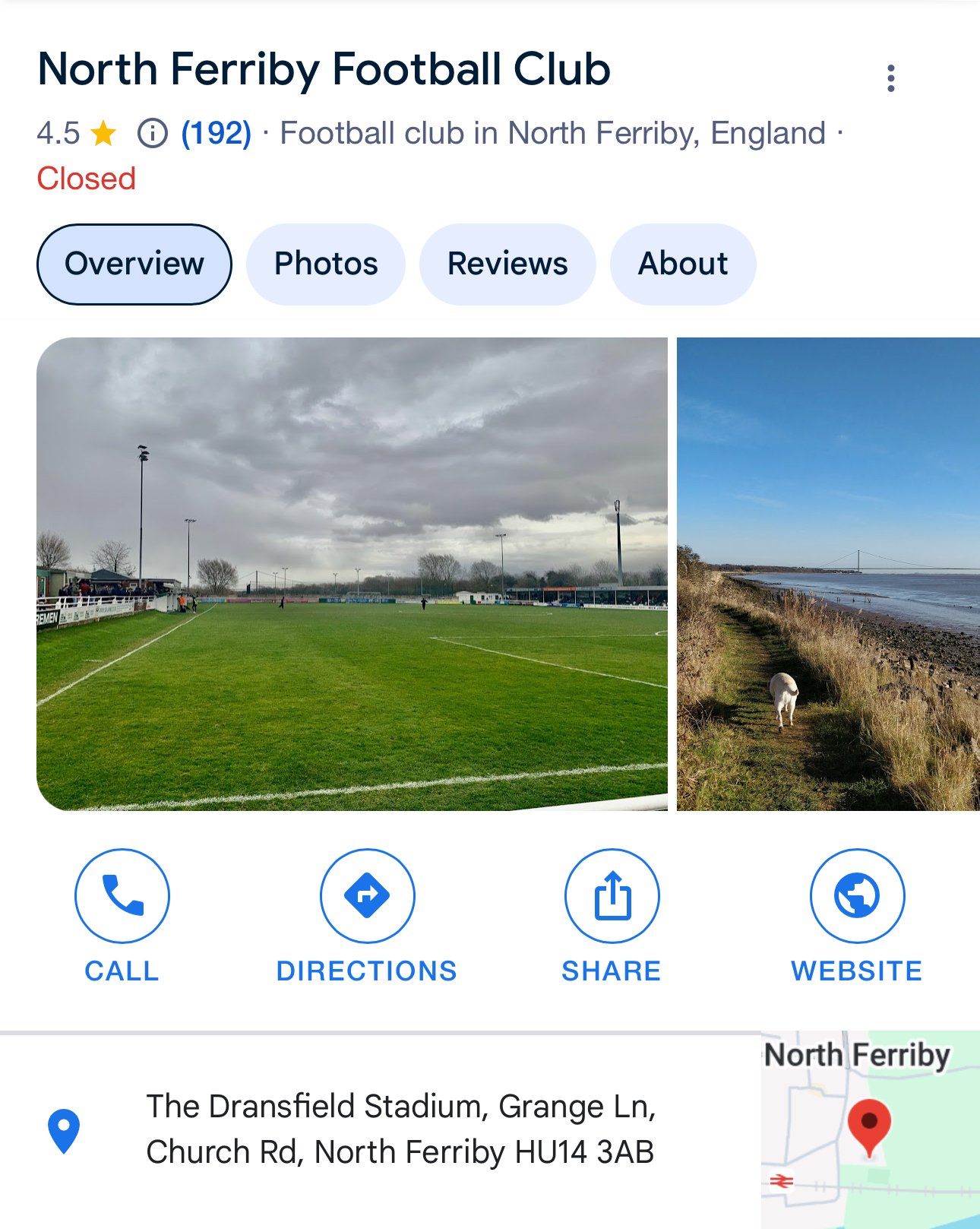This screenshot has width=980, height=1229.
Task: Open the riverside dog path photo
Action: click(x=828, y=574)
